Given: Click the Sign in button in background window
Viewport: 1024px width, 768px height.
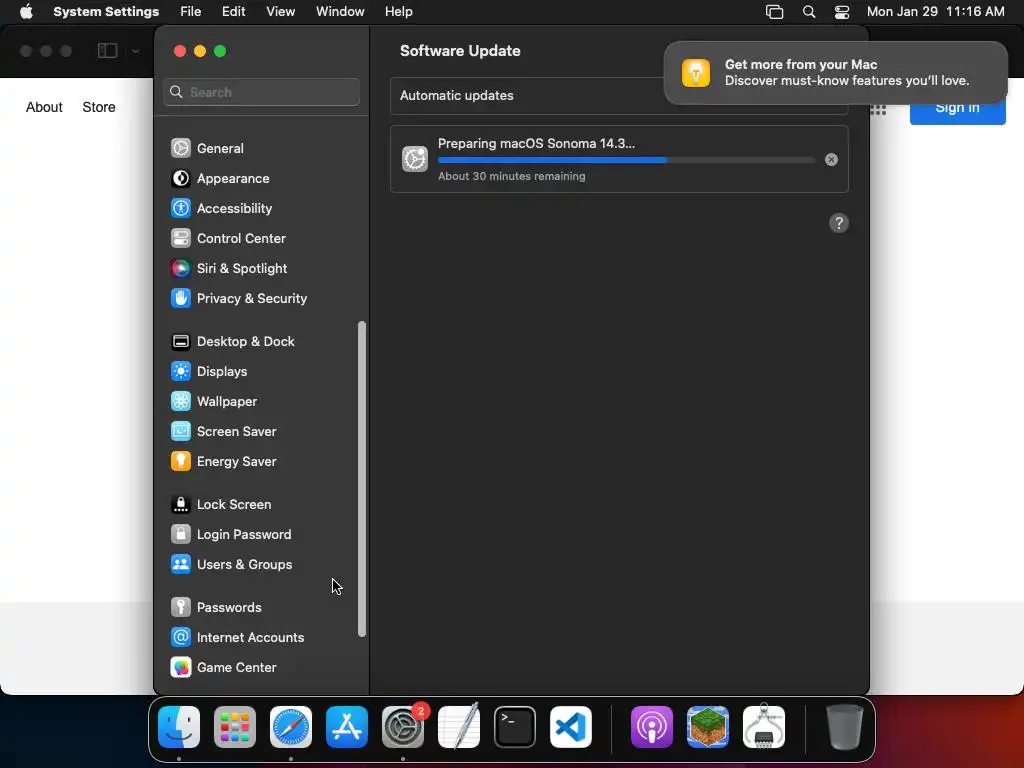Looking at the screenshot, I should pyautogui.click(x=957, y=111).
